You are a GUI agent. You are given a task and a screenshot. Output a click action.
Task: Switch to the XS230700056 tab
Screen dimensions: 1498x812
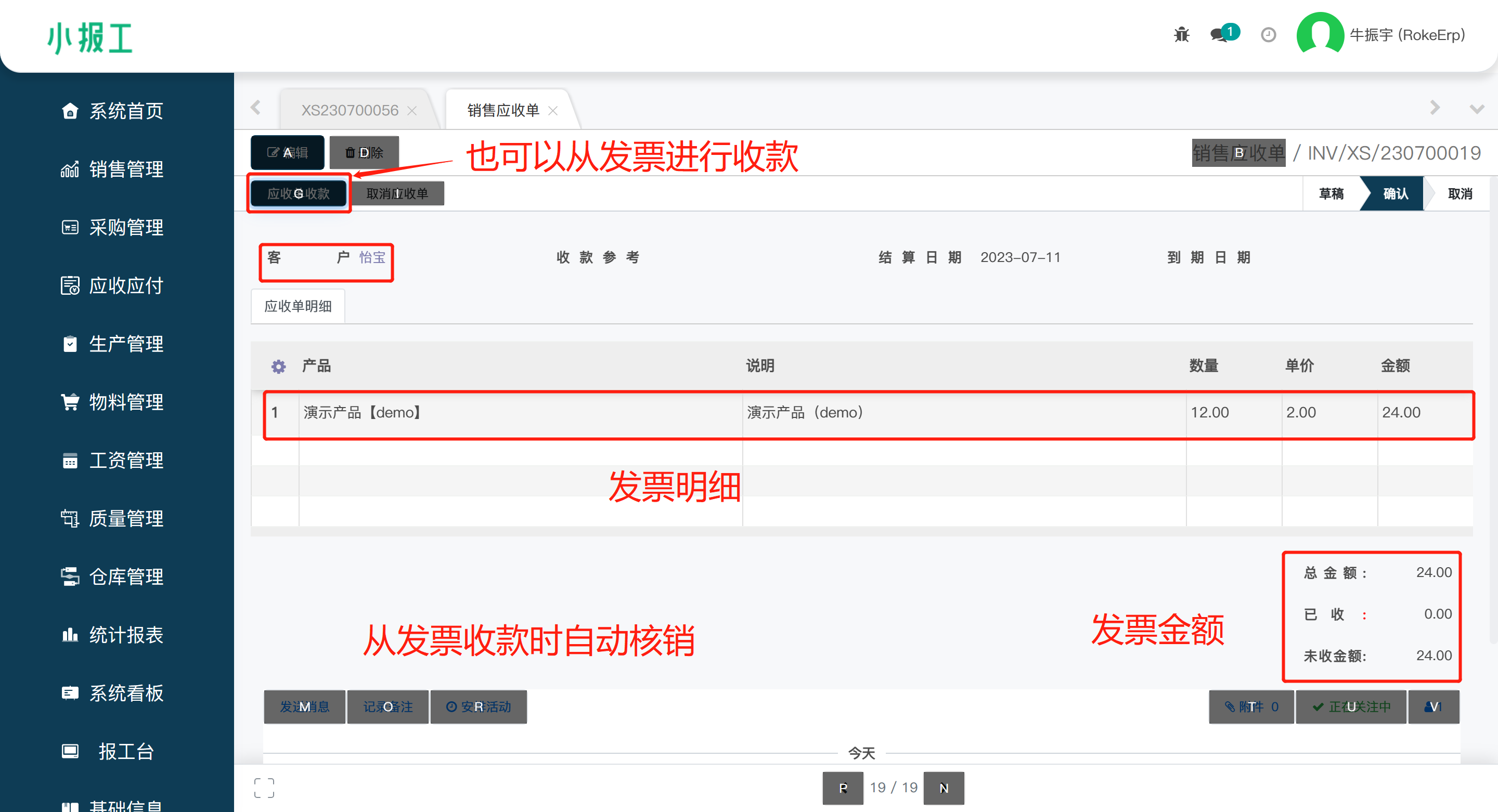point(350,110)
